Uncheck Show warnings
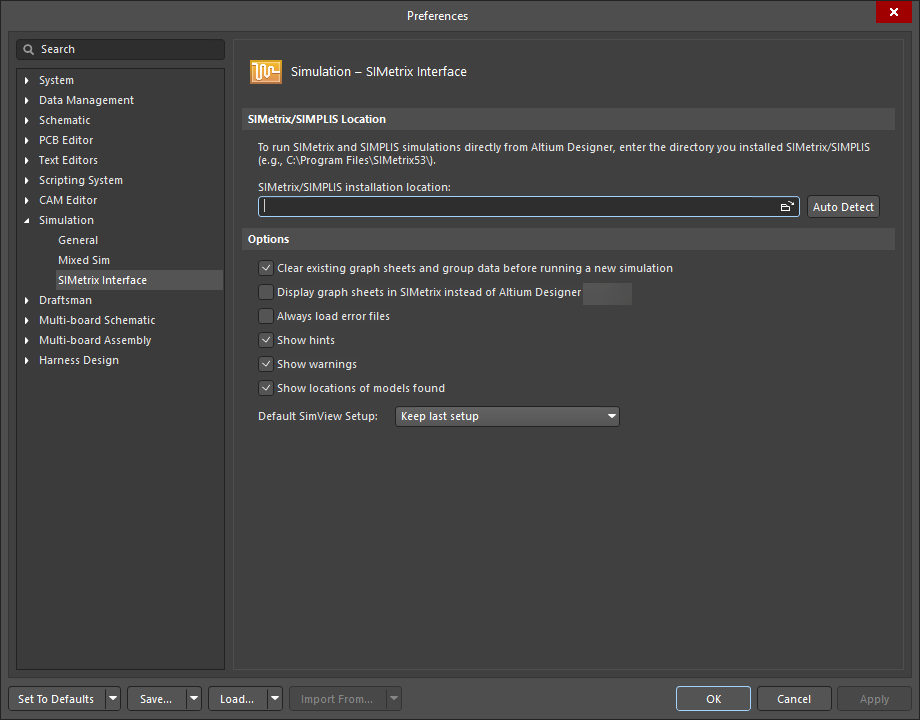 point(266,364)
